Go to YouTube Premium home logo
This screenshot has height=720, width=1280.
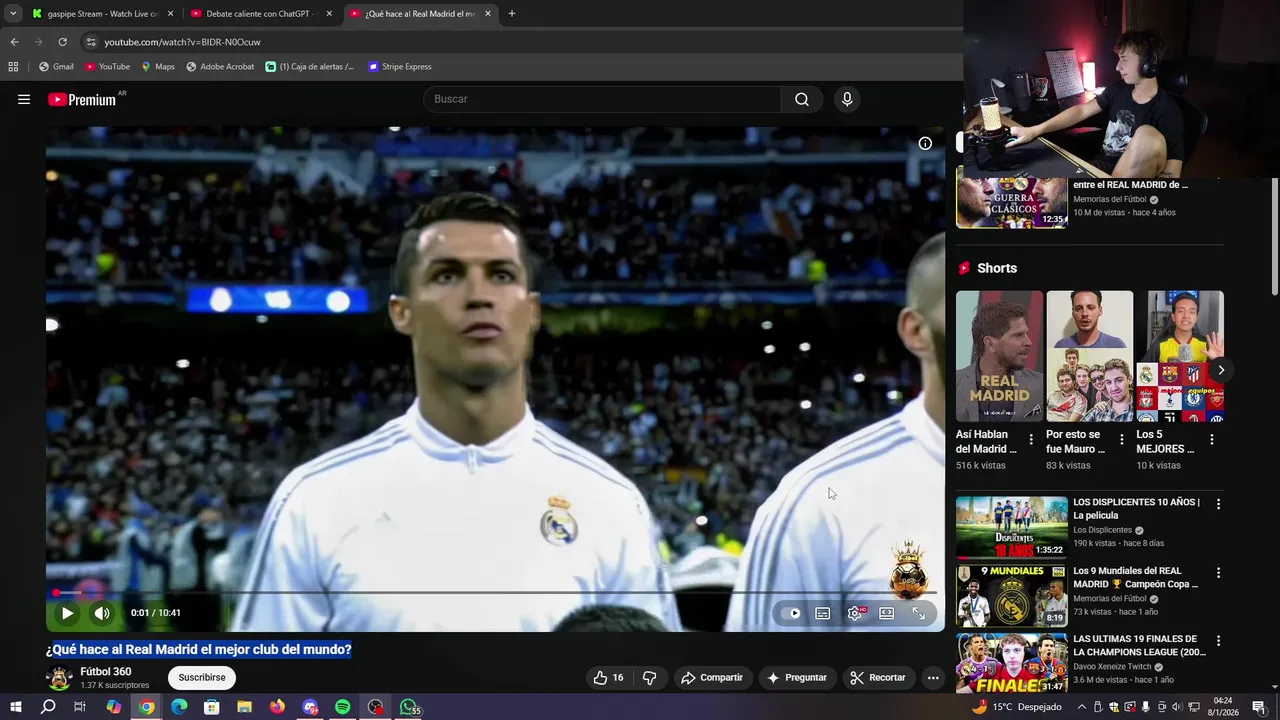point(82,99)
